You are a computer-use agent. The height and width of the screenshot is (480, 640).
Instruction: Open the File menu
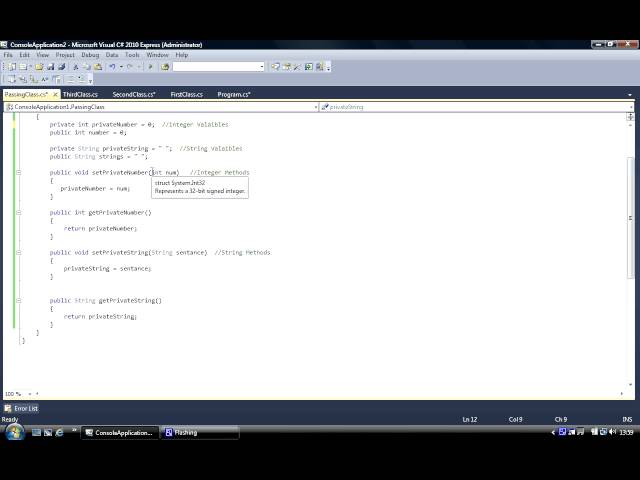coord(8,55)
